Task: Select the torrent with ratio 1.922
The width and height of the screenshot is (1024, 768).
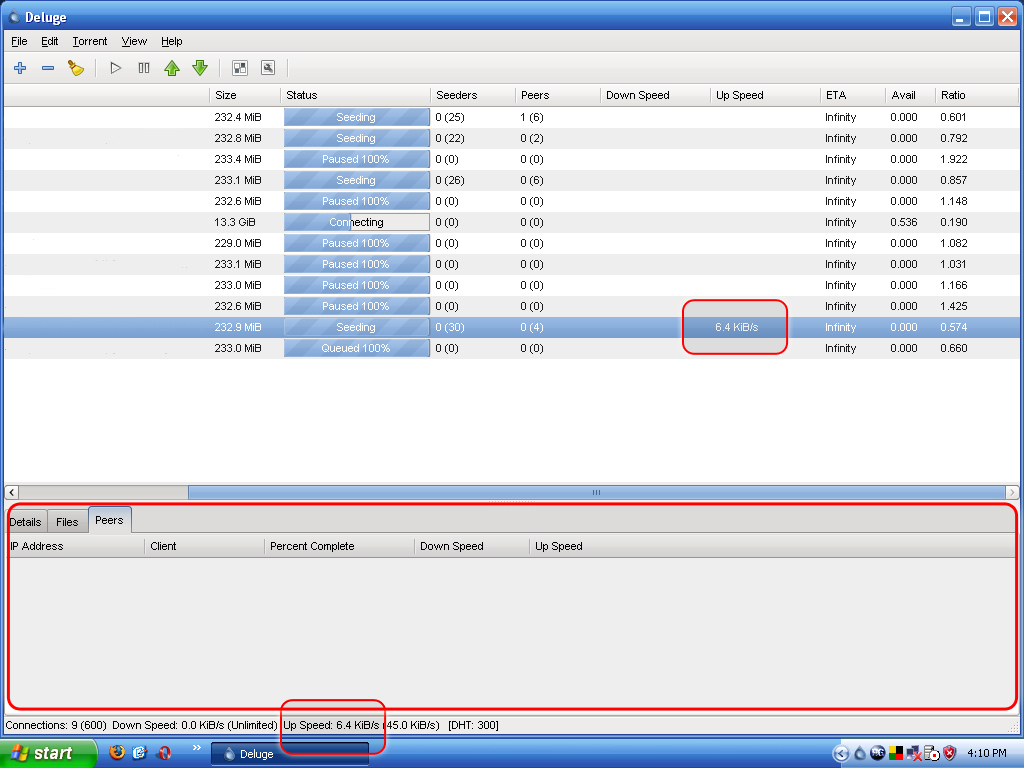Action: [511, 159]
